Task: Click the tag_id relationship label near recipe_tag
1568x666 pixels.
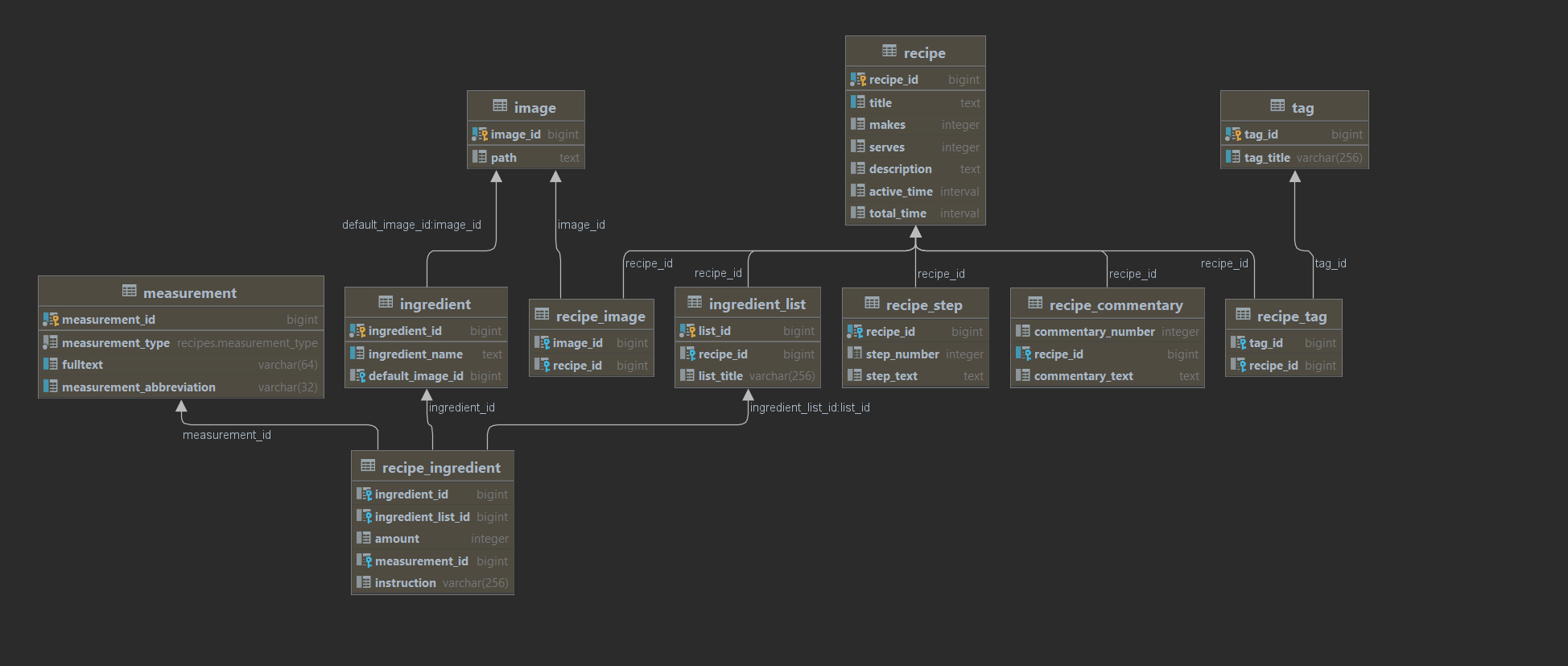Action: (x=1331, y=263)
